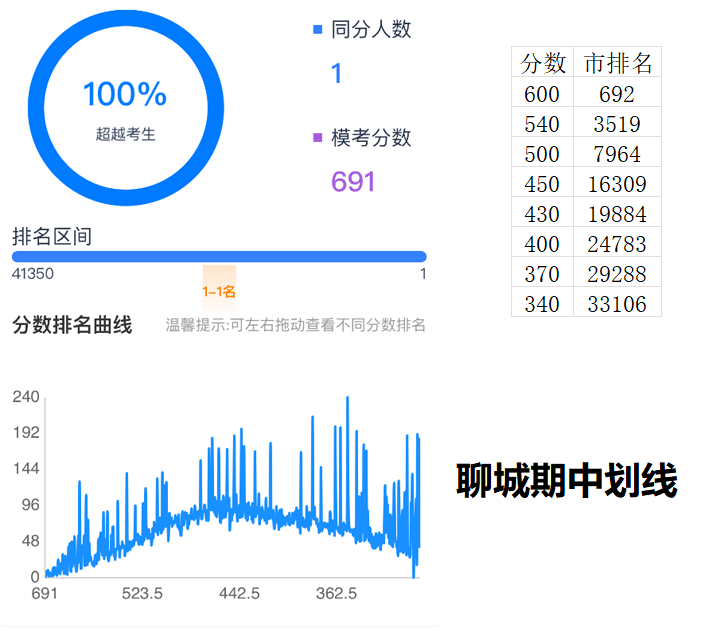Click the 超越考生 label inside the ring
702x631 pixels.
coord(125,134)
